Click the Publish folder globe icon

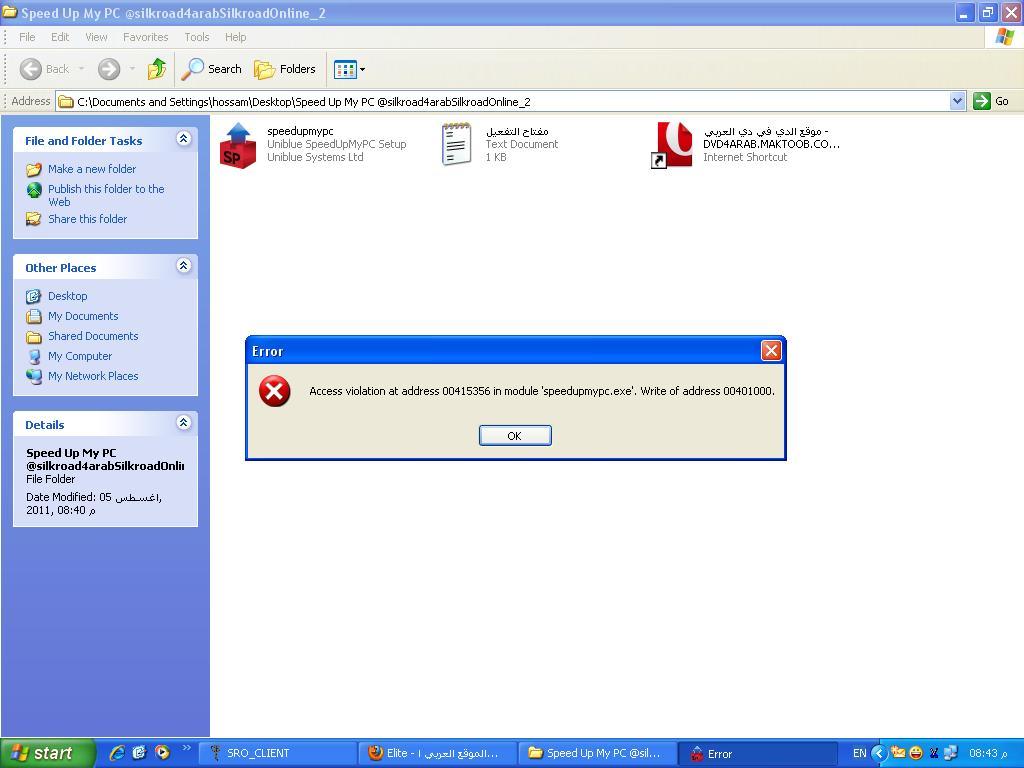point(34,190)
